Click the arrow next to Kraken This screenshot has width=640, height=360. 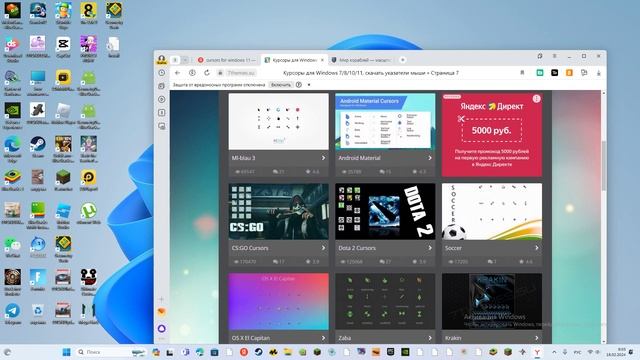pos(536,338)
